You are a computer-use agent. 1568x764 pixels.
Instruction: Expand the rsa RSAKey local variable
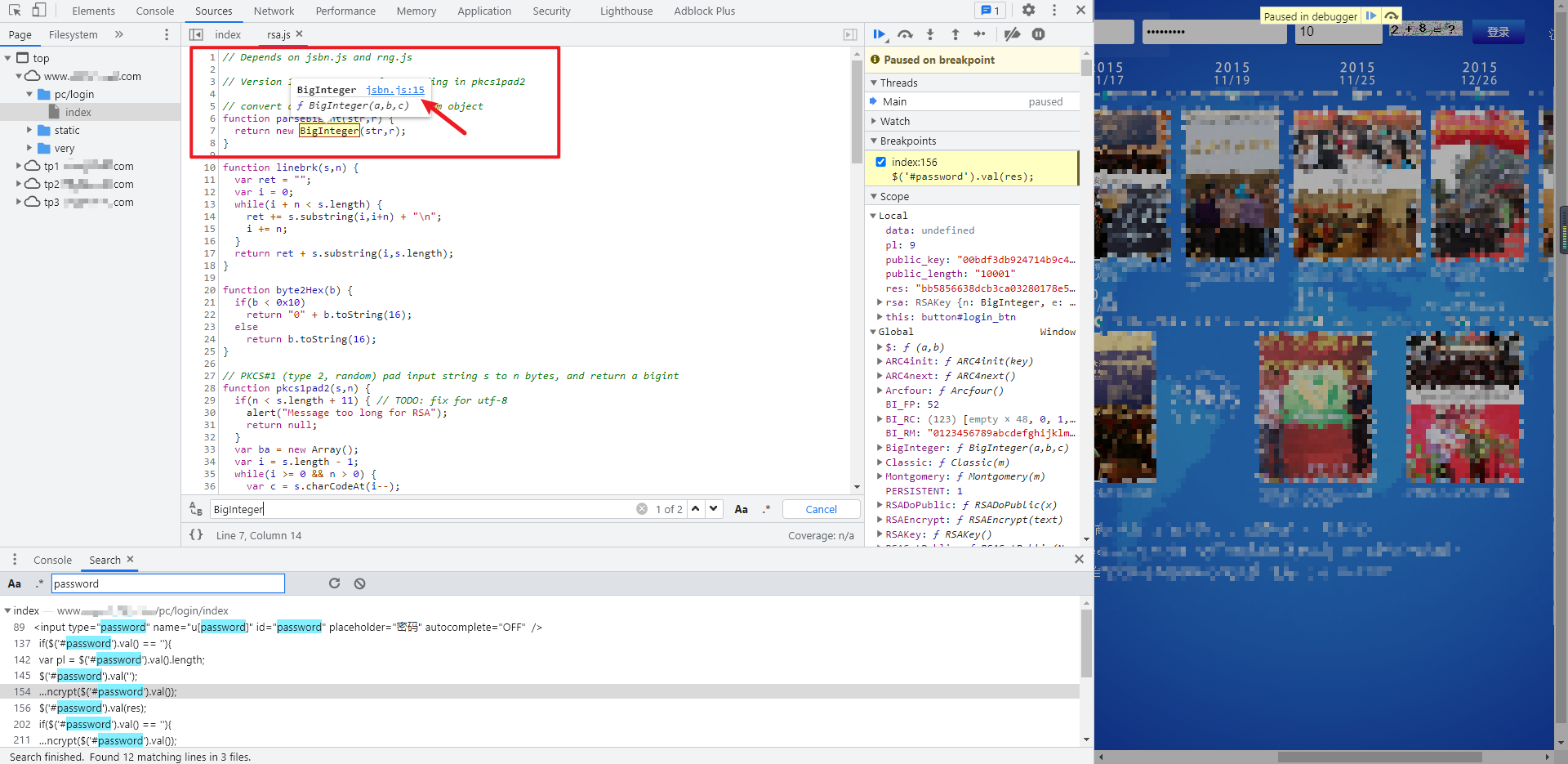click(x=880, y=302)
